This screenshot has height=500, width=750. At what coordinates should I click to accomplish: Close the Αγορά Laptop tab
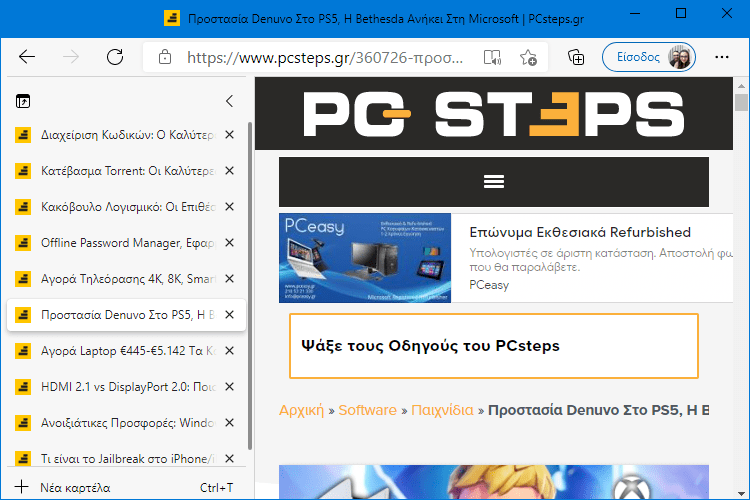click(230, 351)
